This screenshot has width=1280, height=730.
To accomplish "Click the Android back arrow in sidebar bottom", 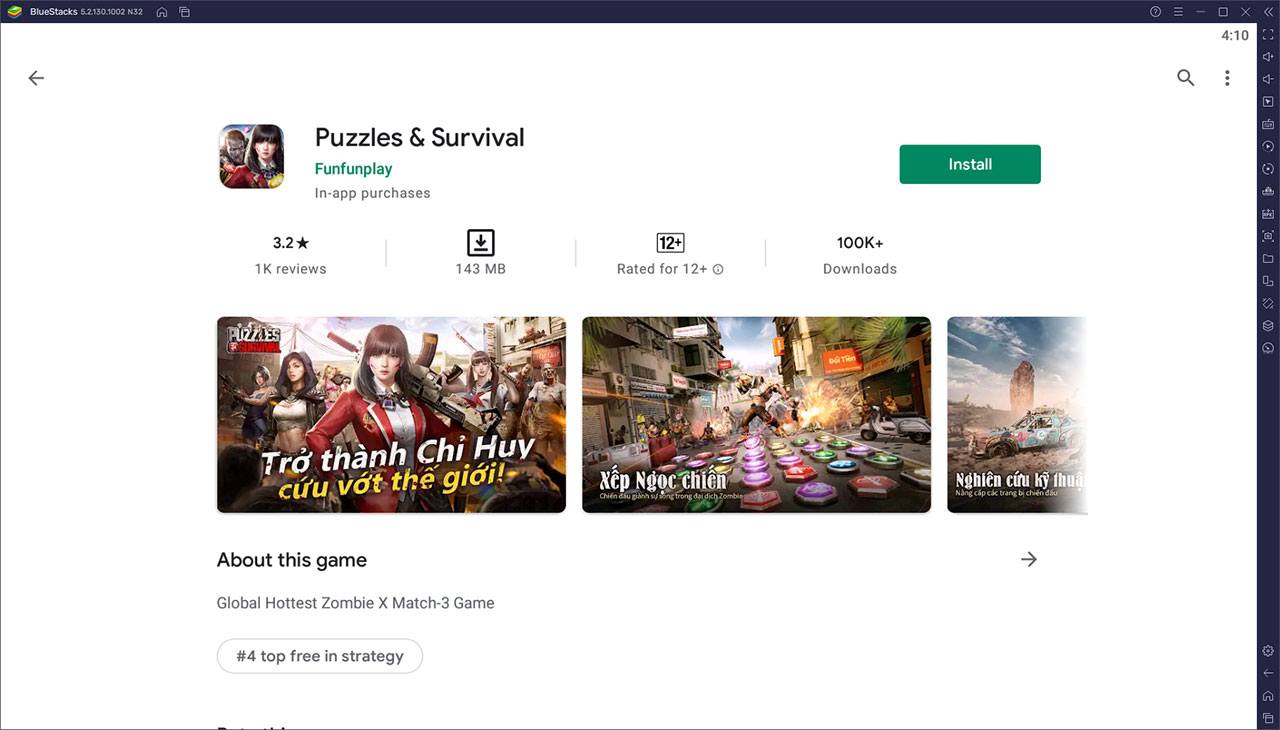I will (x=1268, y=673).
